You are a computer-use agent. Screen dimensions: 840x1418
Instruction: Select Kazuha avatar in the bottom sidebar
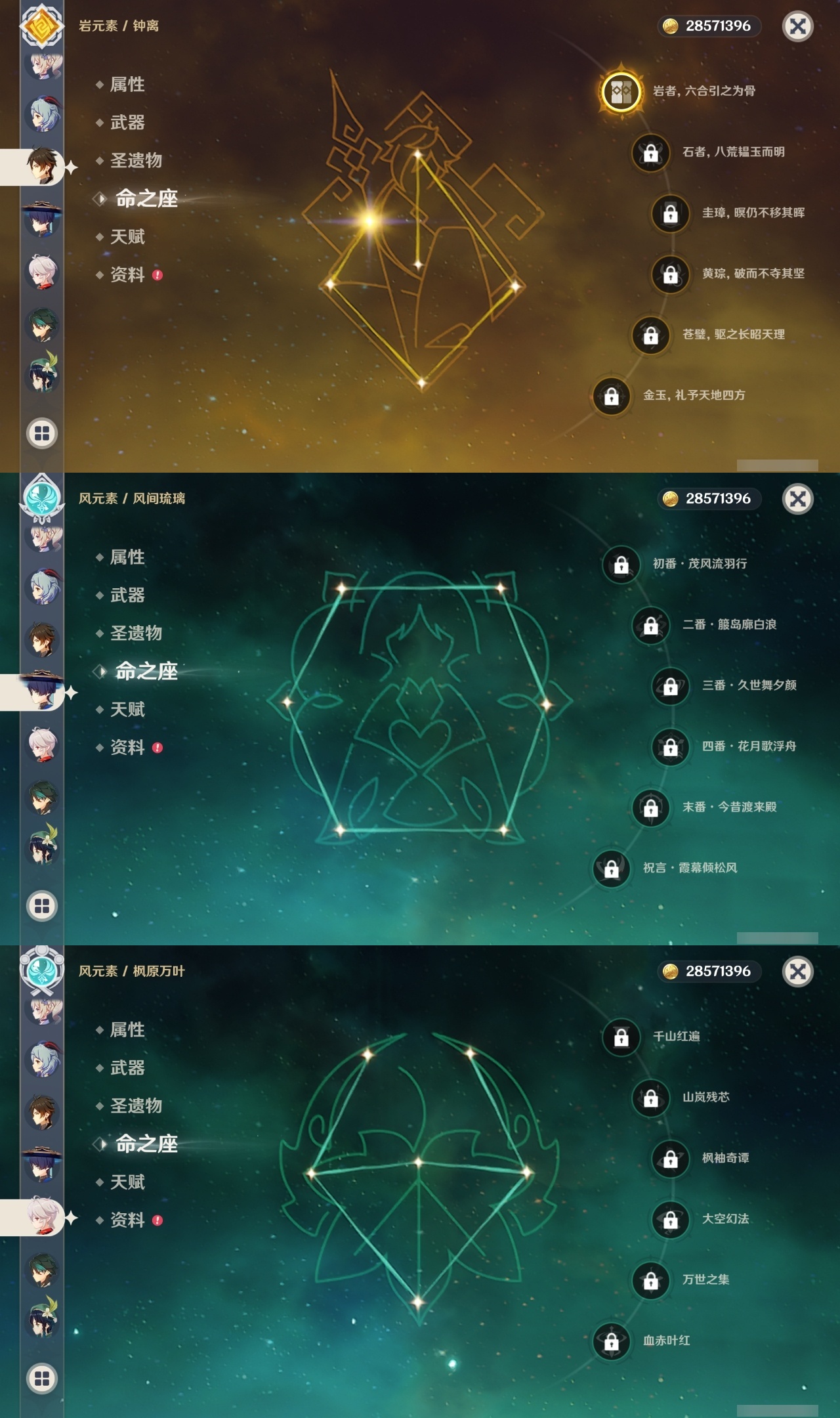[x=43, y=1216]
